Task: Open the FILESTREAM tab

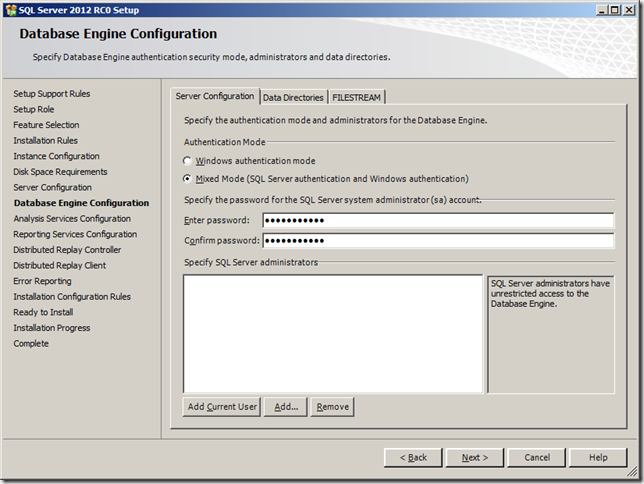Action: 356,98
